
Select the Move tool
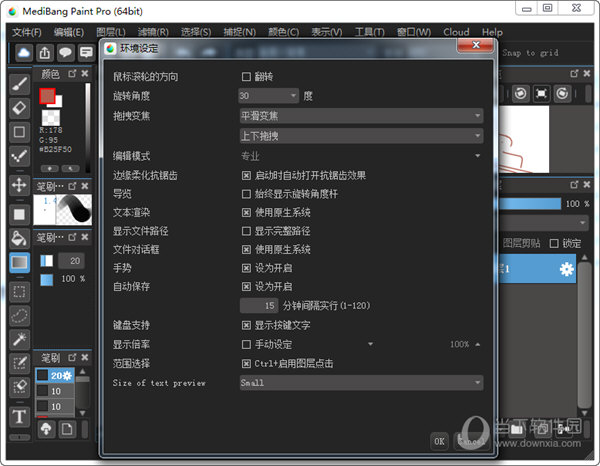[x=19, y=185]
